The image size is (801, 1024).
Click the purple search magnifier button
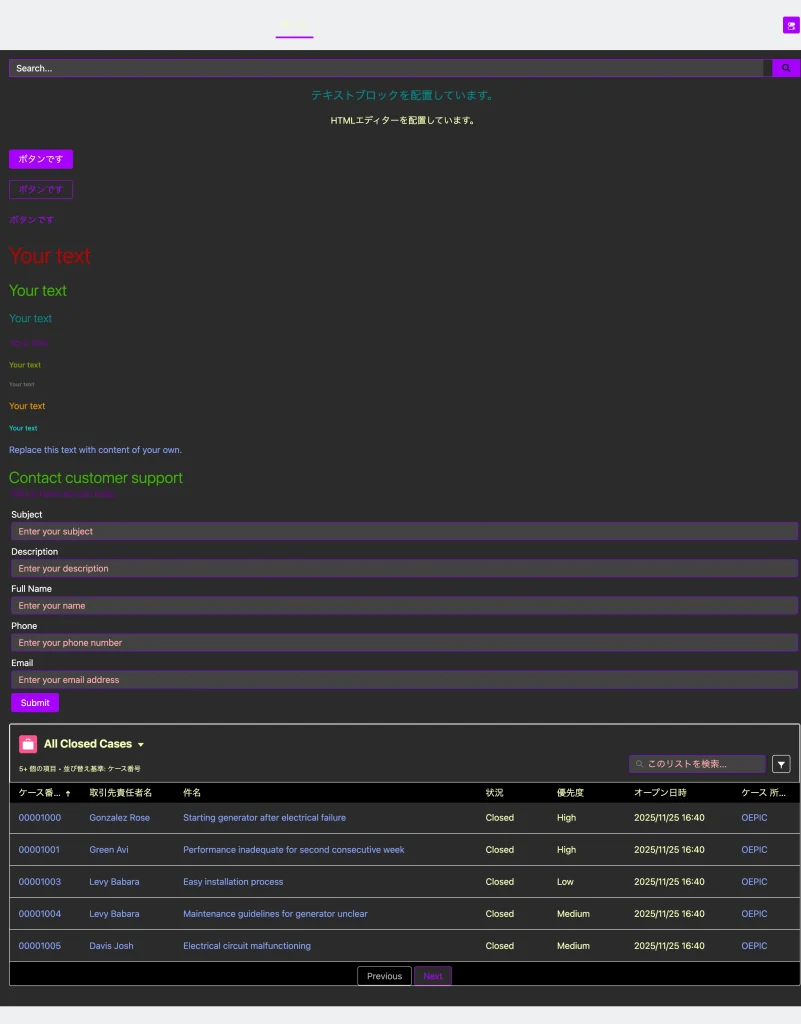(786, 68)
